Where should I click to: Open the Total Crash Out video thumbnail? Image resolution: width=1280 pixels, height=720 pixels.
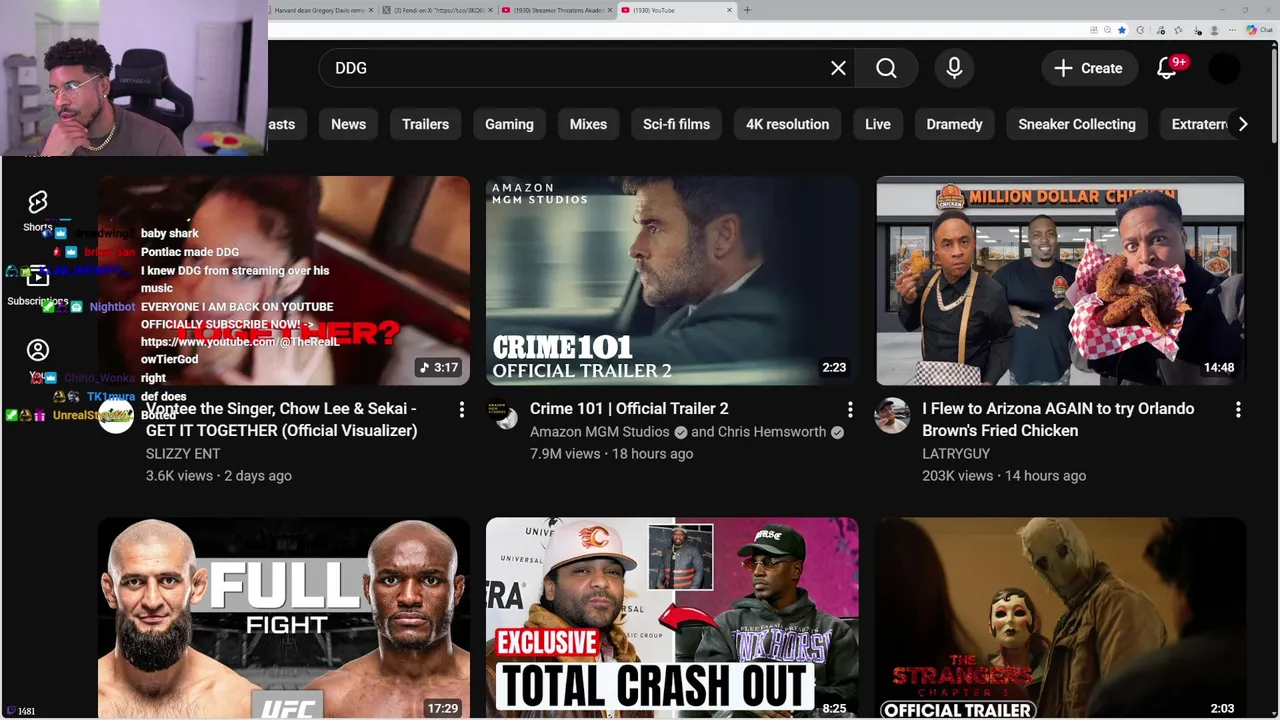tap(672, 618)
